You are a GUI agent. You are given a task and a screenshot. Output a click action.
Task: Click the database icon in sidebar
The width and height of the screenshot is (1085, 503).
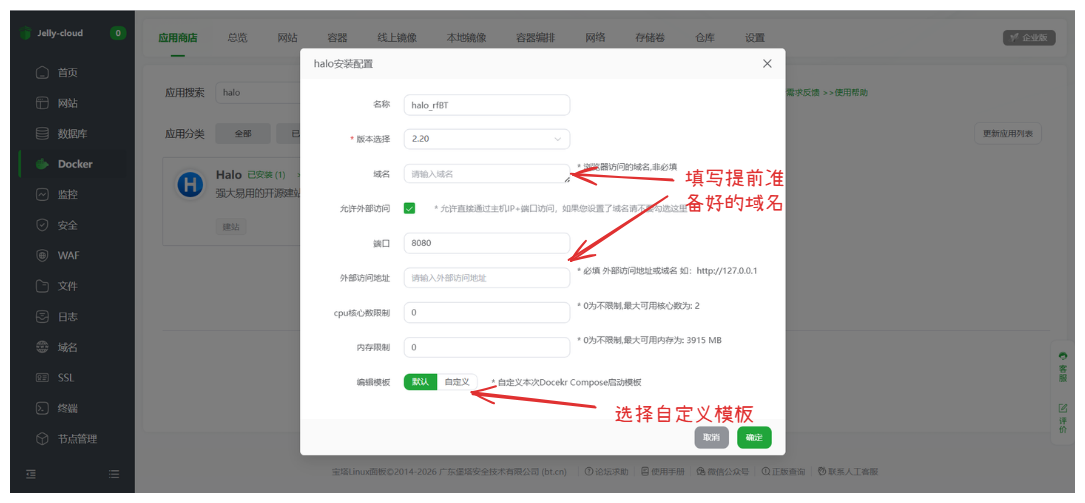tap(42, 133)
